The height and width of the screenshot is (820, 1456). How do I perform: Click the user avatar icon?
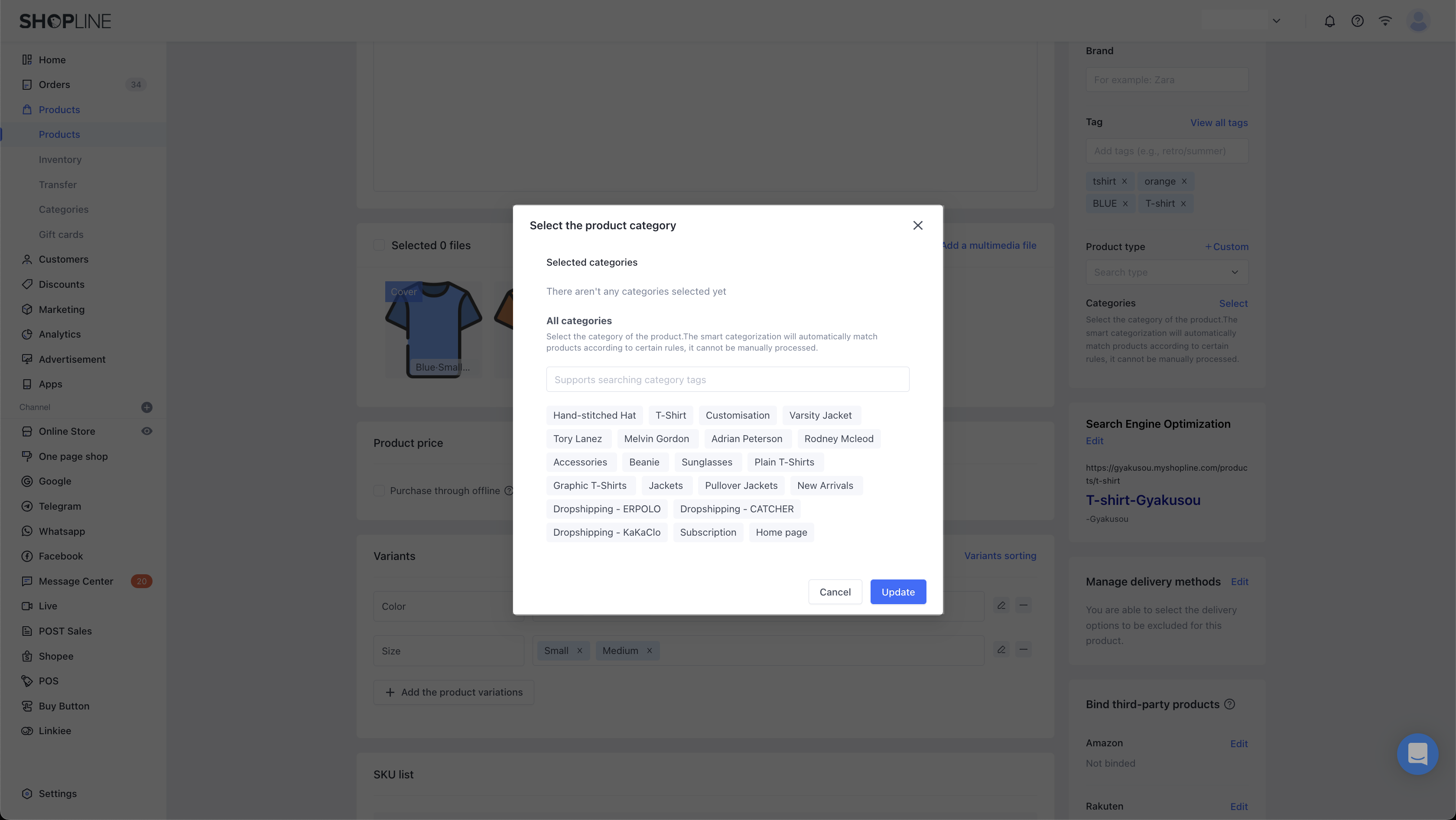tap(1417, 22)
